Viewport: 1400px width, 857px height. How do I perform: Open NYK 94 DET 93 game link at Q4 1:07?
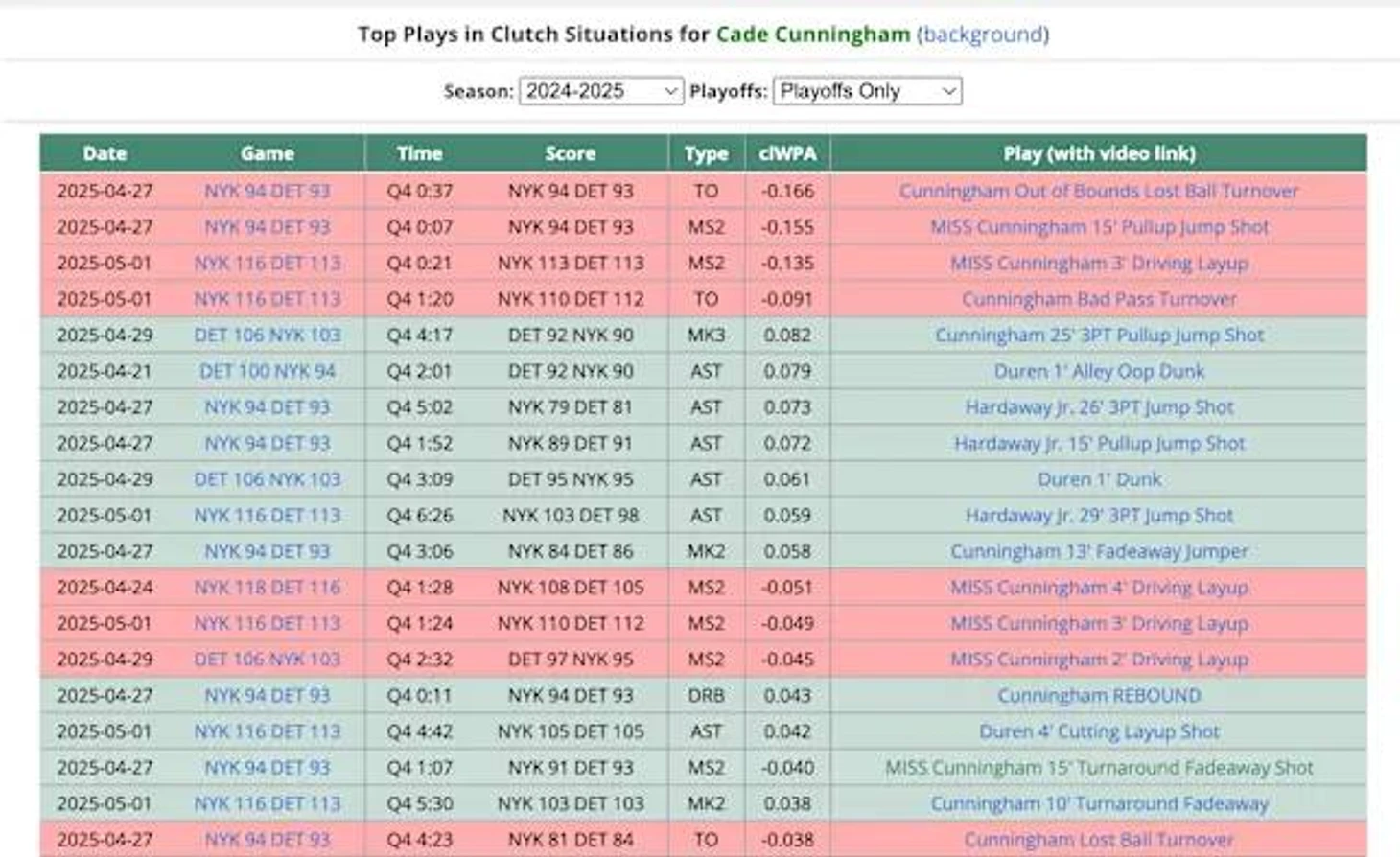click(267, 768)
